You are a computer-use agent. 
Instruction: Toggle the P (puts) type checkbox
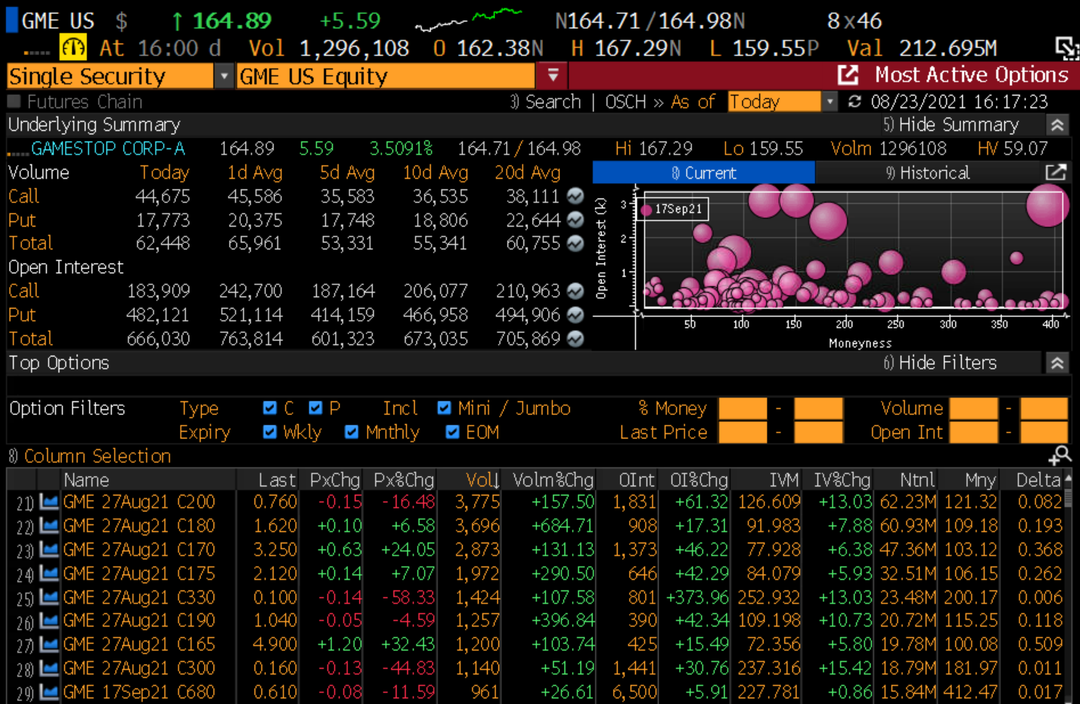point(315,408)
